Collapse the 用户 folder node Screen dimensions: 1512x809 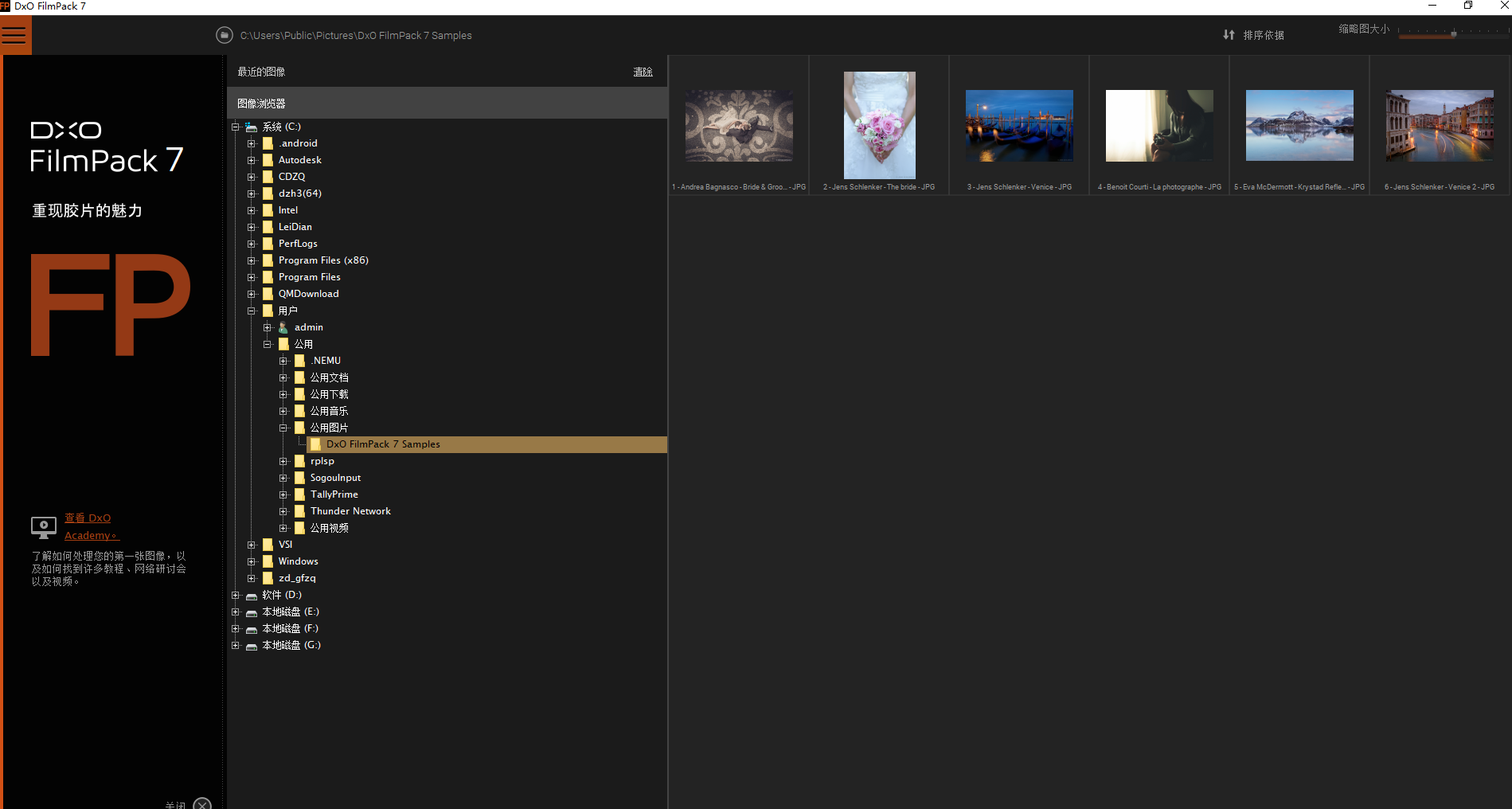click(252, 311)
